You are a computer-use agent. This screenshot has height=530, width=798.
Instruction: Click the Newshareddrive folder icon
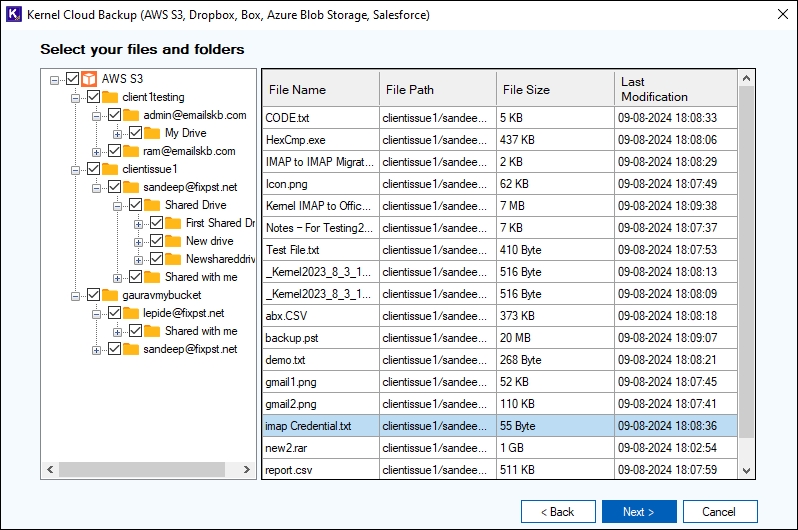coord(173,259)
